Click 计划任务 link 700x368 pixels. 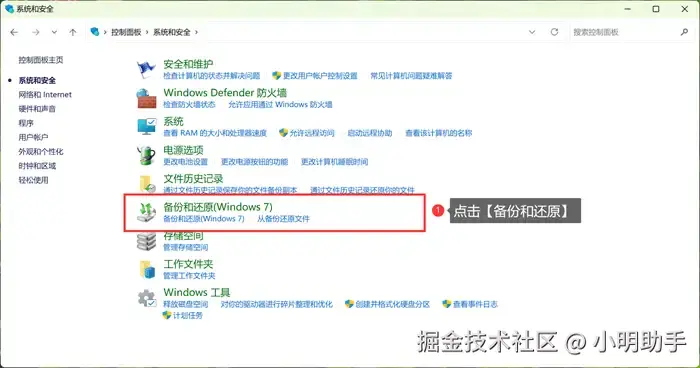pyautogui.click(x=188, y=316)
